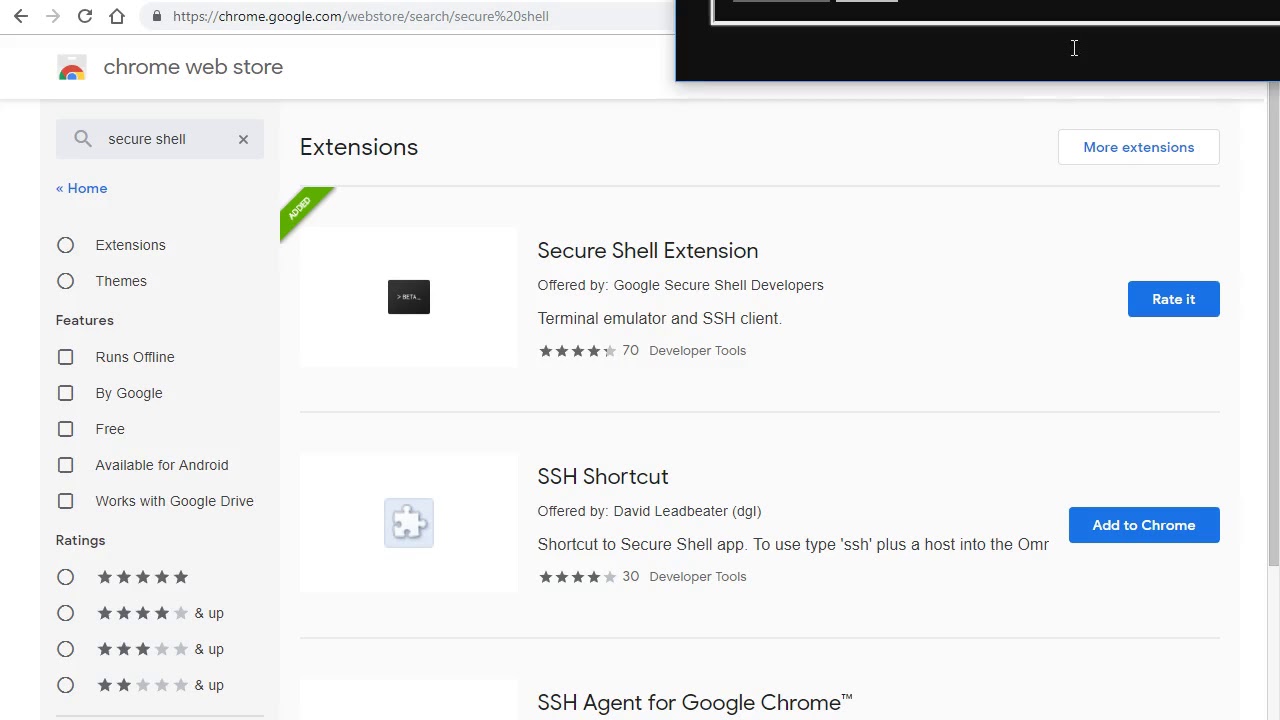Click the 'Shortcut to Secure Shell app' description
The width and height of the screenshot is (1280, 720).
pos(793,544)
